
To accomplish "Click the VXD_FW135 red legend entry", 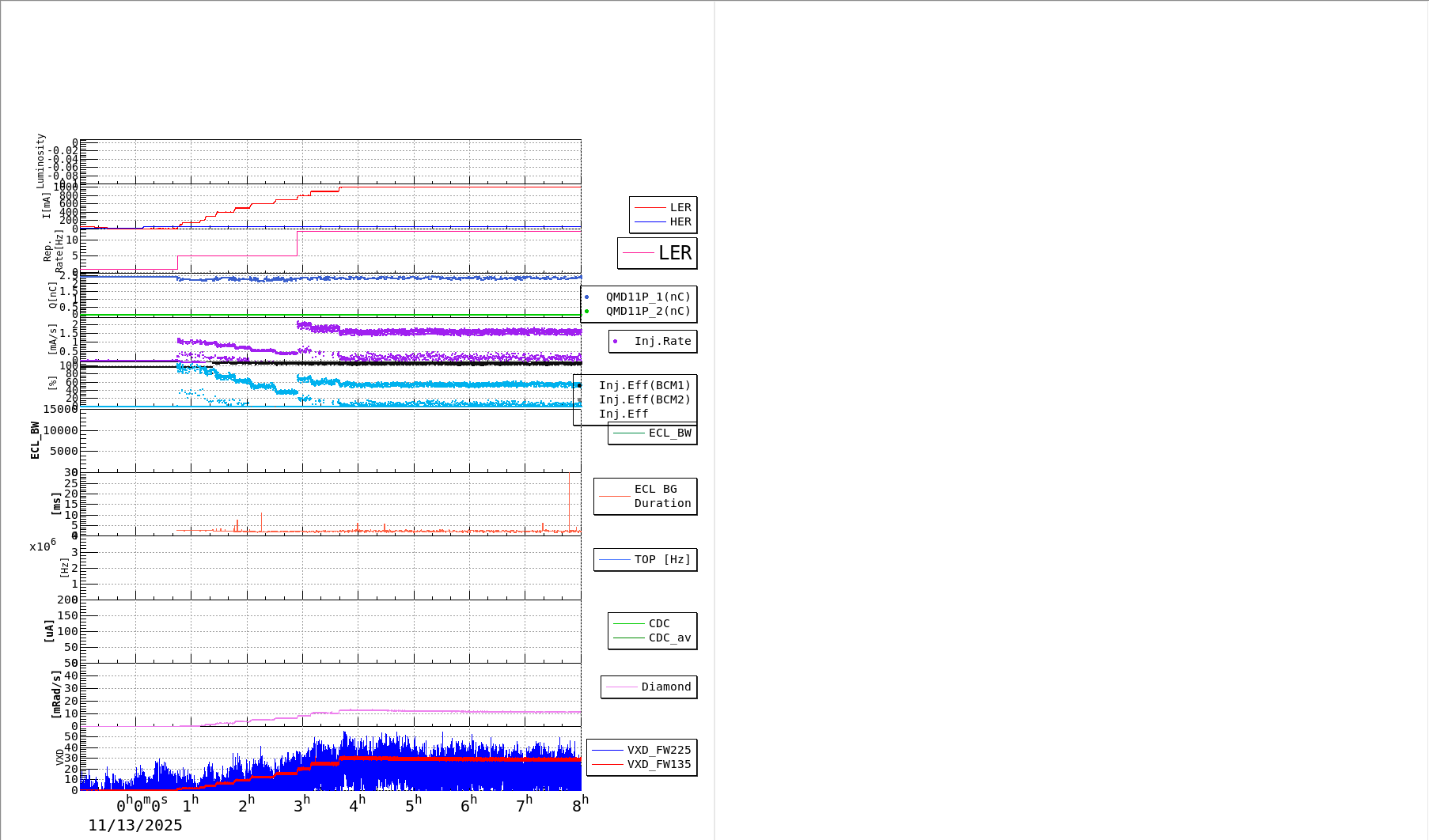I will coord(642,765).
